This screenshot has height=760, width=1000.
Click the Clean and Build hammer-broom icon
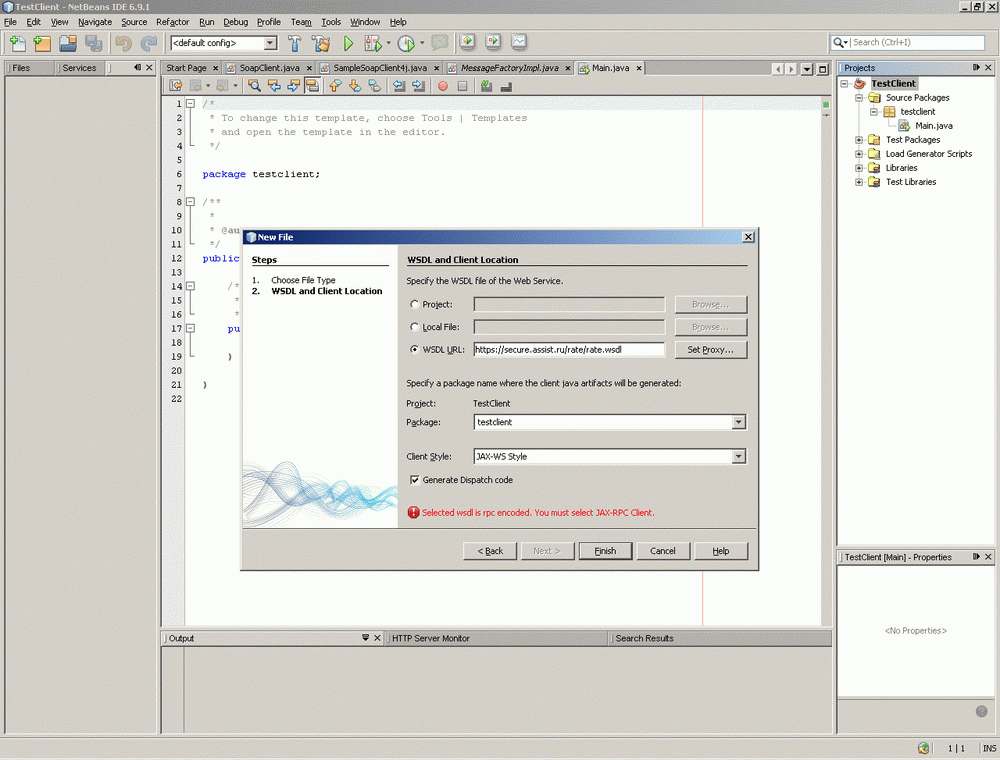point(321,43)
